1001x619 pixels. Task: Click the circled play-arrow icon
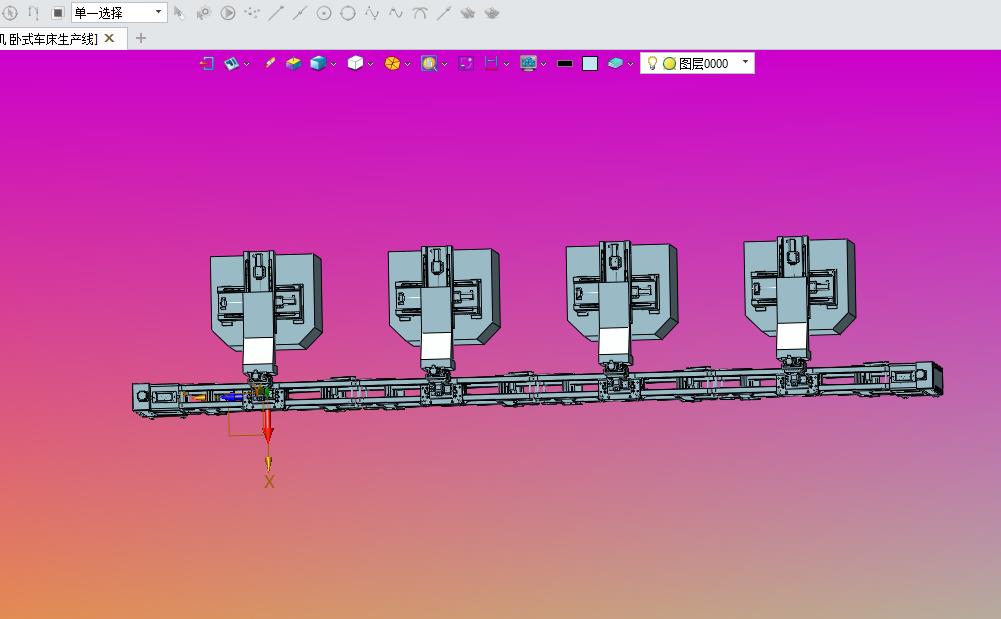(x=227, y=13)
